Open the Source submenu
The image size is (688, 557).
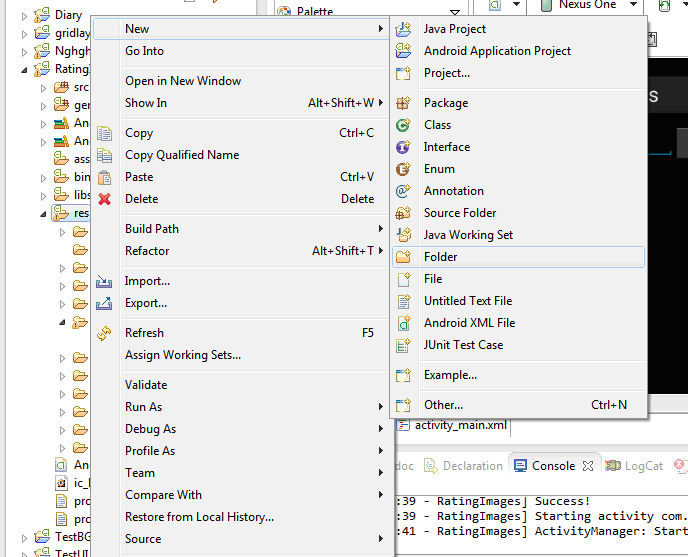tap(240, 539)
